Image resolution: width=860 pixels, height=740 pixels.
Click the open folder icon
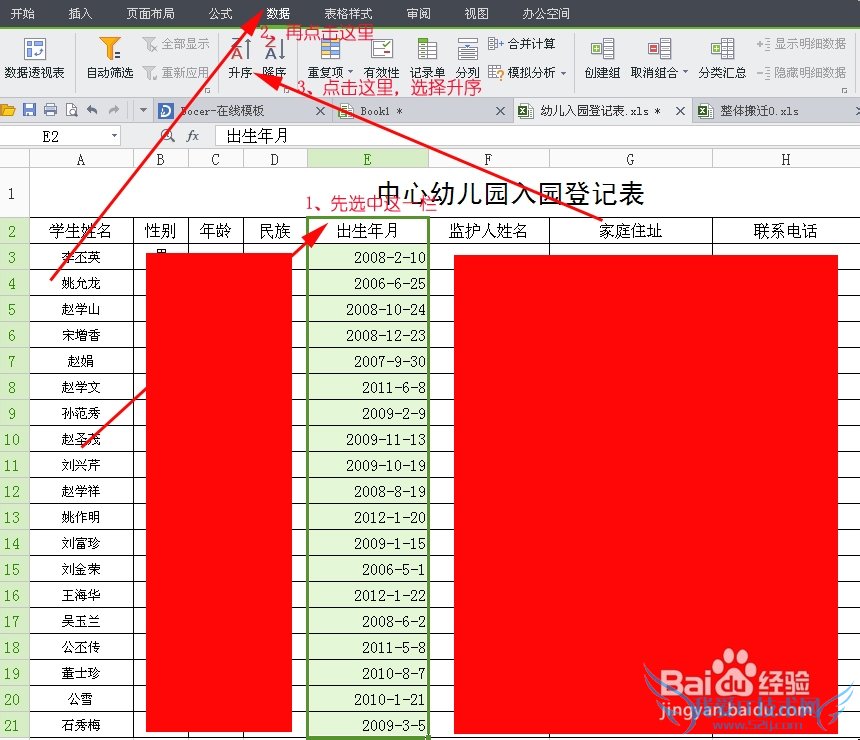(7, 110)
